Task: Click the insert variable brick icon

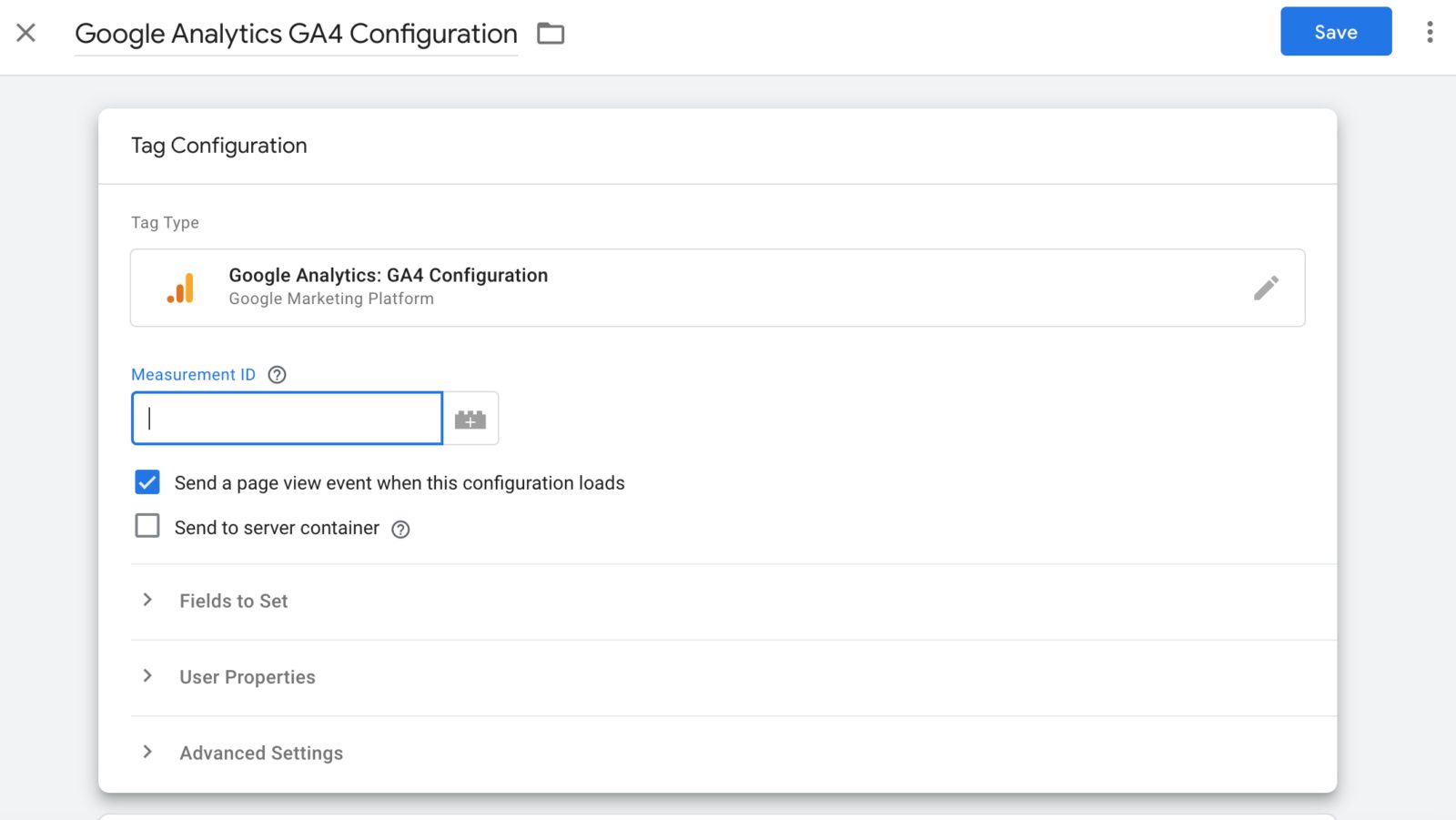Action: coord(470,419)
